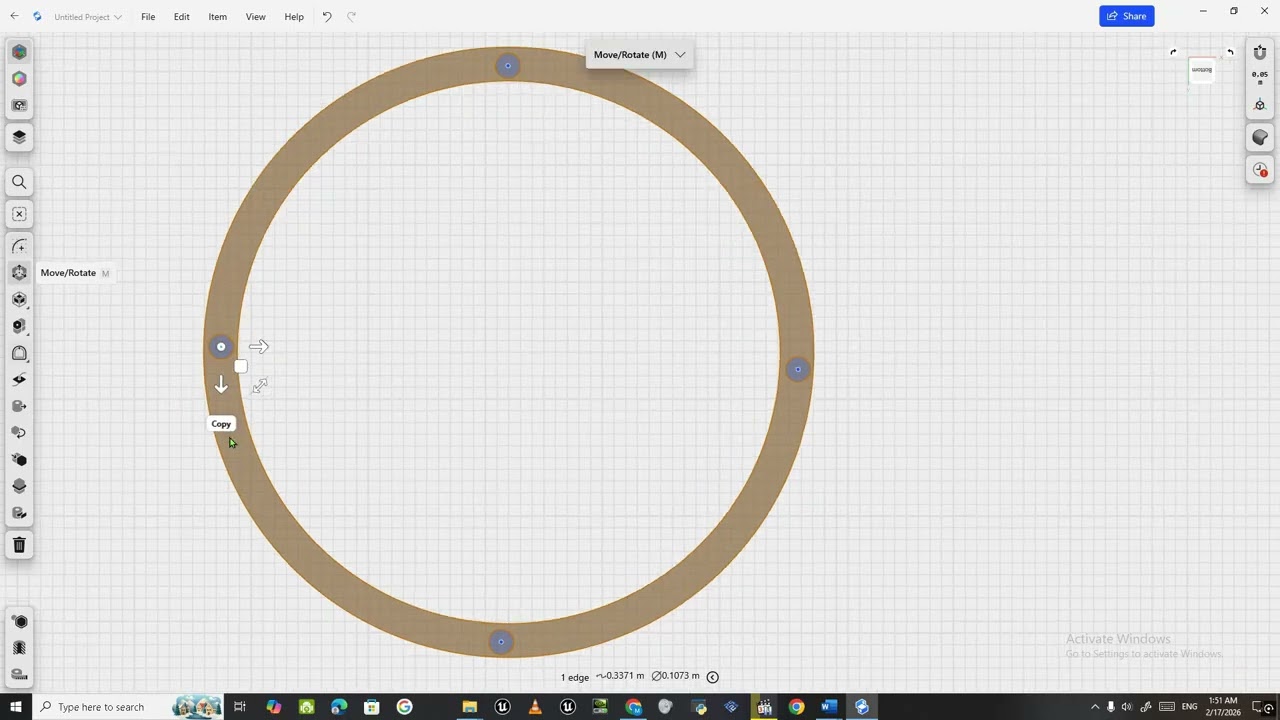
Task: Click the measure tape icon at bottom left
Action: pyautogui.click(x=19, y=675)
